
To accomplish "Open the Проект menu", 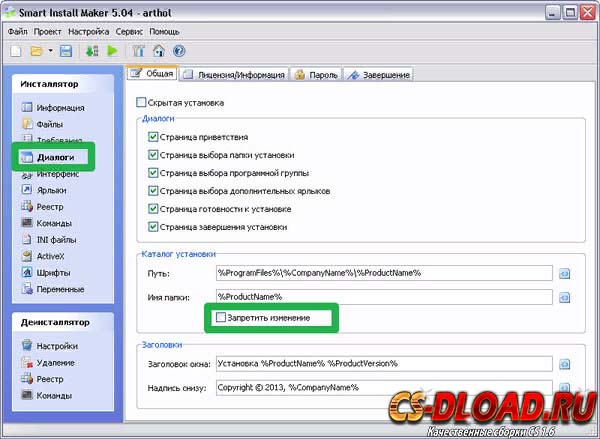I will click(x=47, y=32).
